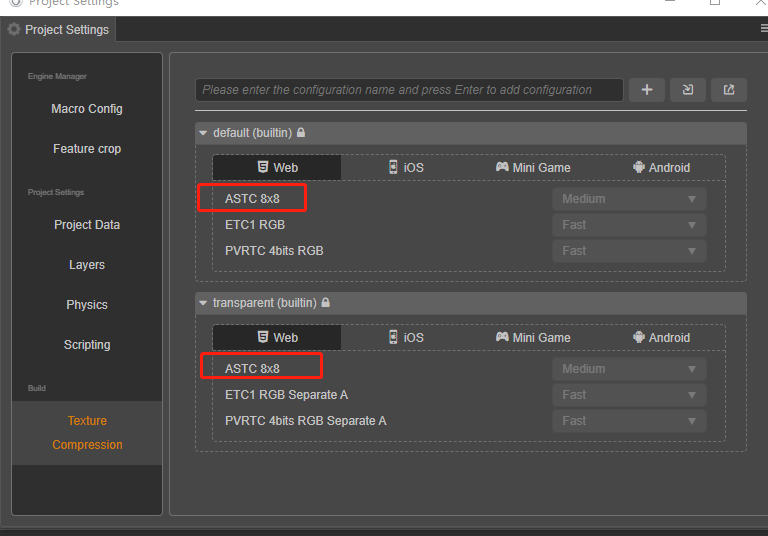
Task: Select Web tab in default config
Action: (x=277, y=168)
